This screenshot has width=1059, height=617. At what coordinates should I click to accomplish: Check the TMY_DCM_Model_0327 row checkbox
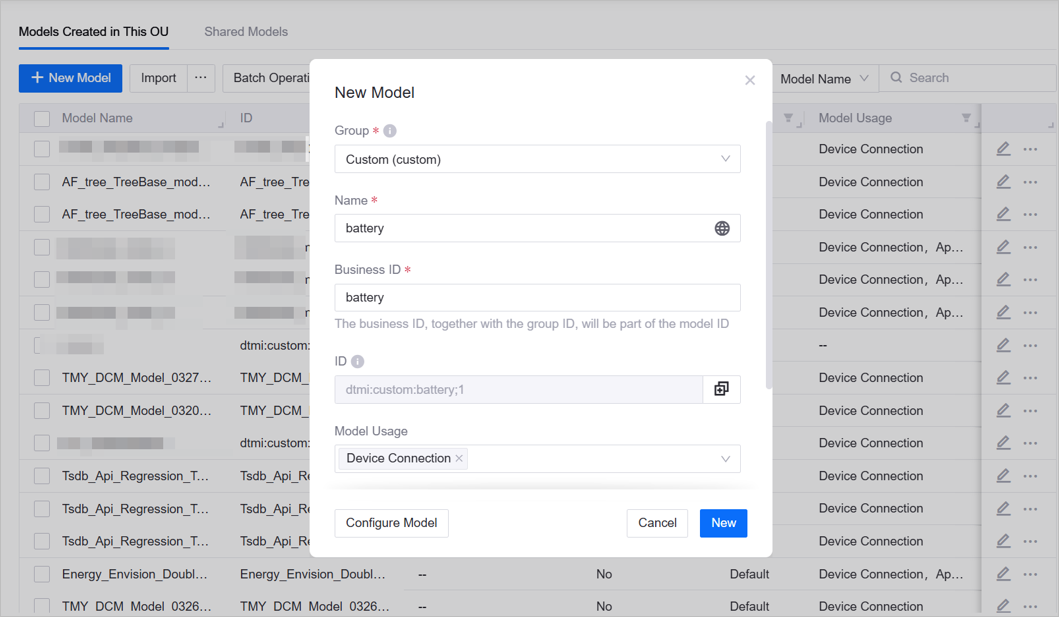tap(42, 378)
